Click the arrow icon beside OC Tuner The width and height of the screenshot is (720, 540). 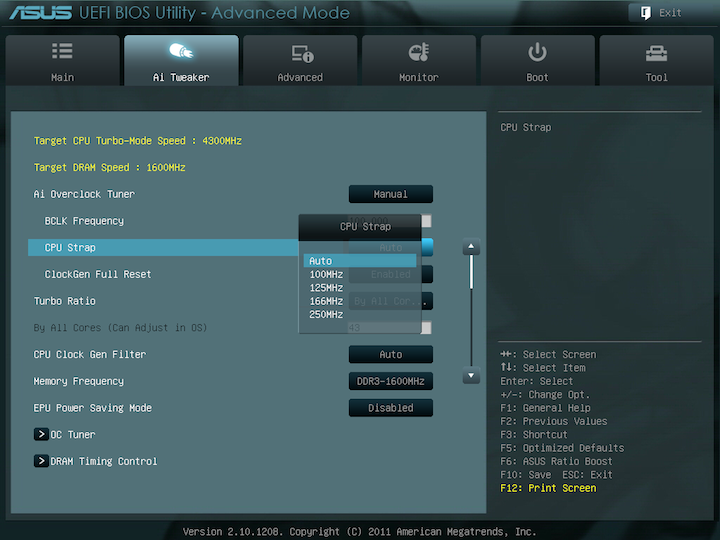point(41,434)
